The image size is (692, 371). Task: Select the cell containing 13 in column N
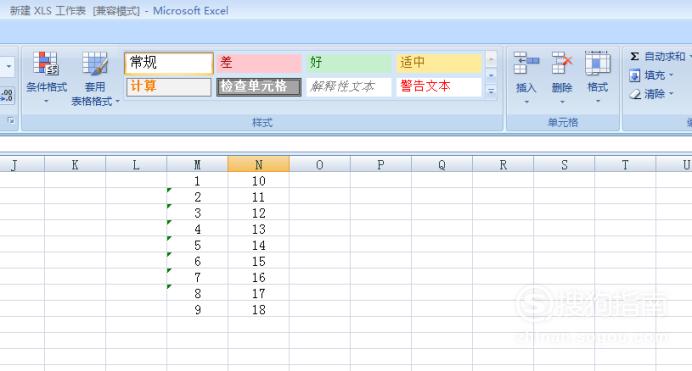(x=259, y=229)
